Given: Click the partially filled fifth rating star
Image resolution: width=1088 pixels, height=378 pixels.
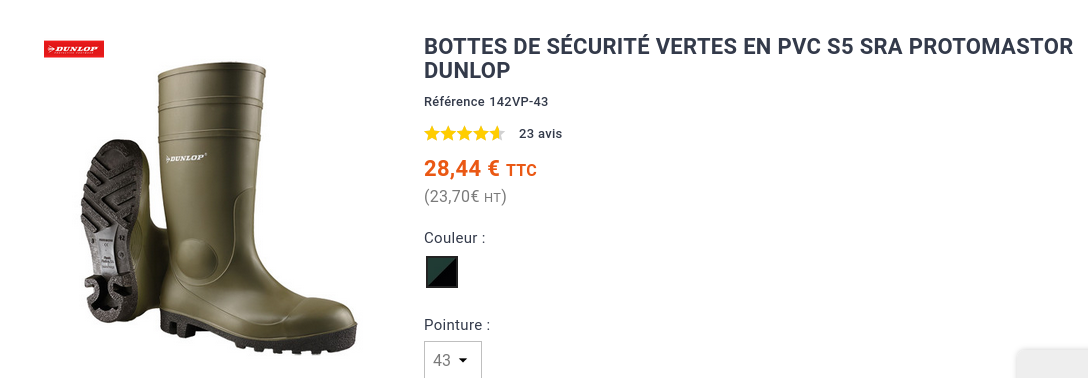Looking at the screenshot, I should click(497, 133).
